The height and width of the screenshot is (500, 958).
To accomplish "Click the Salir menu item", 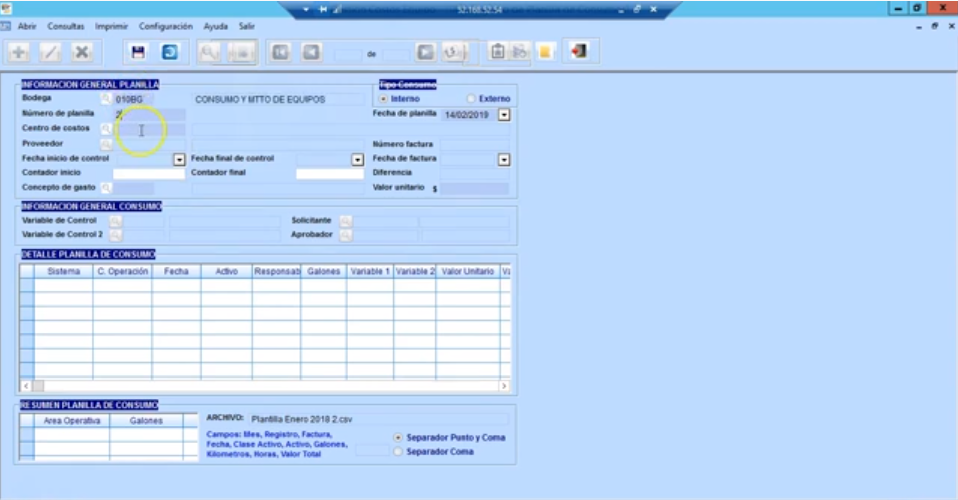I will tap(247, 26).
